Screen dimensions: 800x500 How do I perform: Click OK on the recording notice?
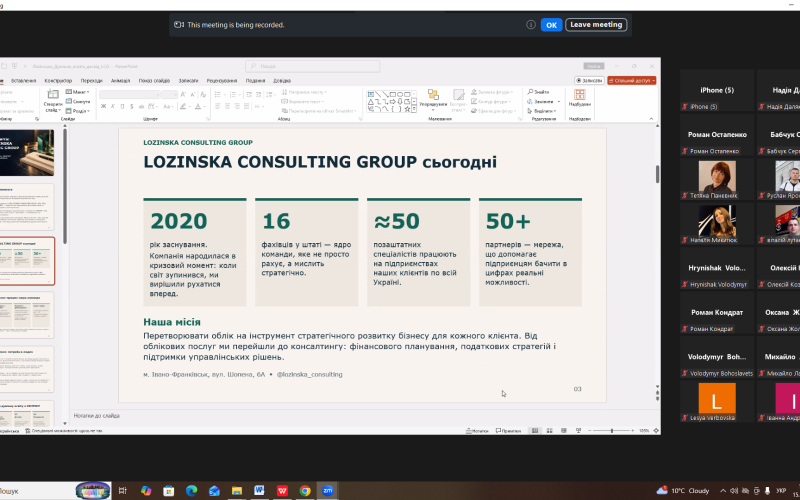[x=552, y=24]
